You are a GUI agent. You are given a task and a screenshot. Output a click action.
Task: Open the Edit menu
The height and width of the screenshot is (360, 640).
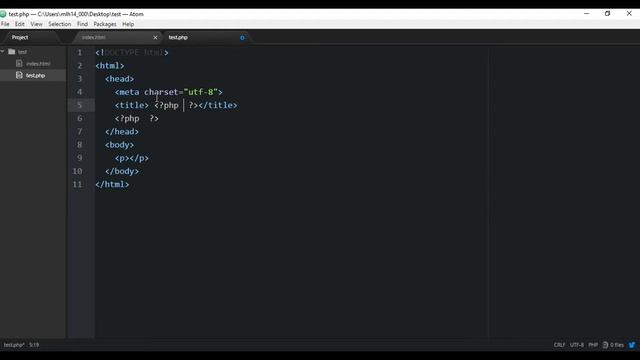point(20,24)
